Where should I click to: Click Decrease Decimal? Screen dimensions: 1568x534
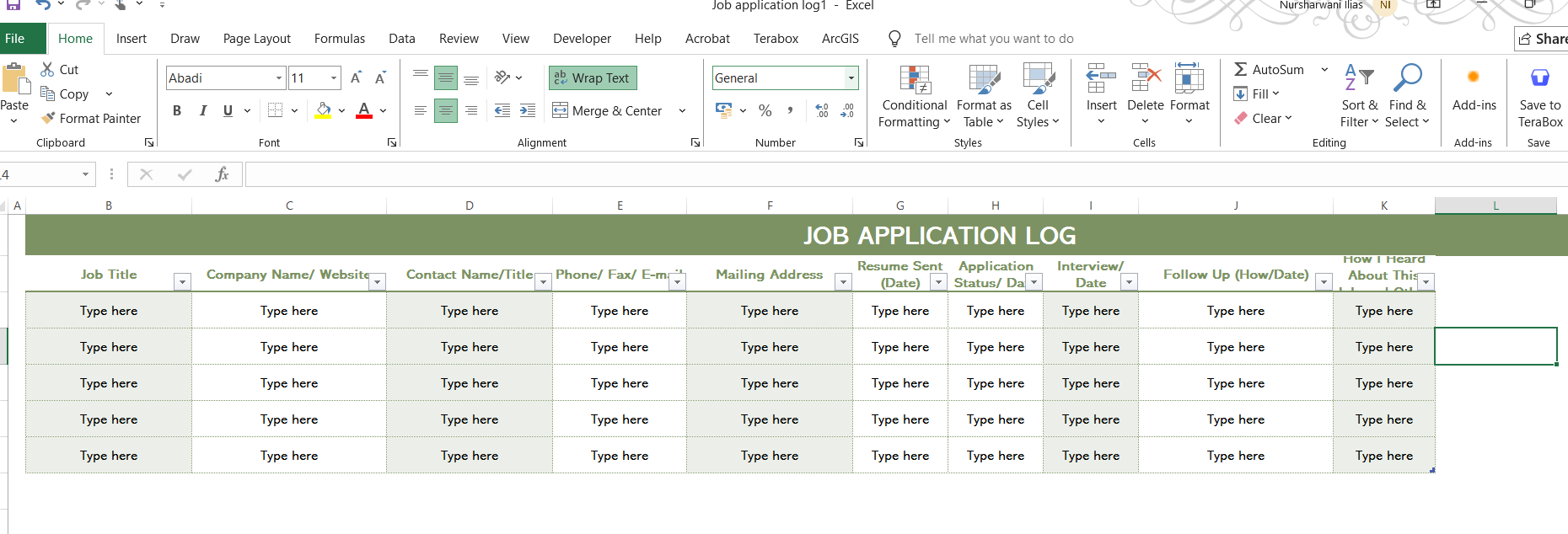coord(847,110)
